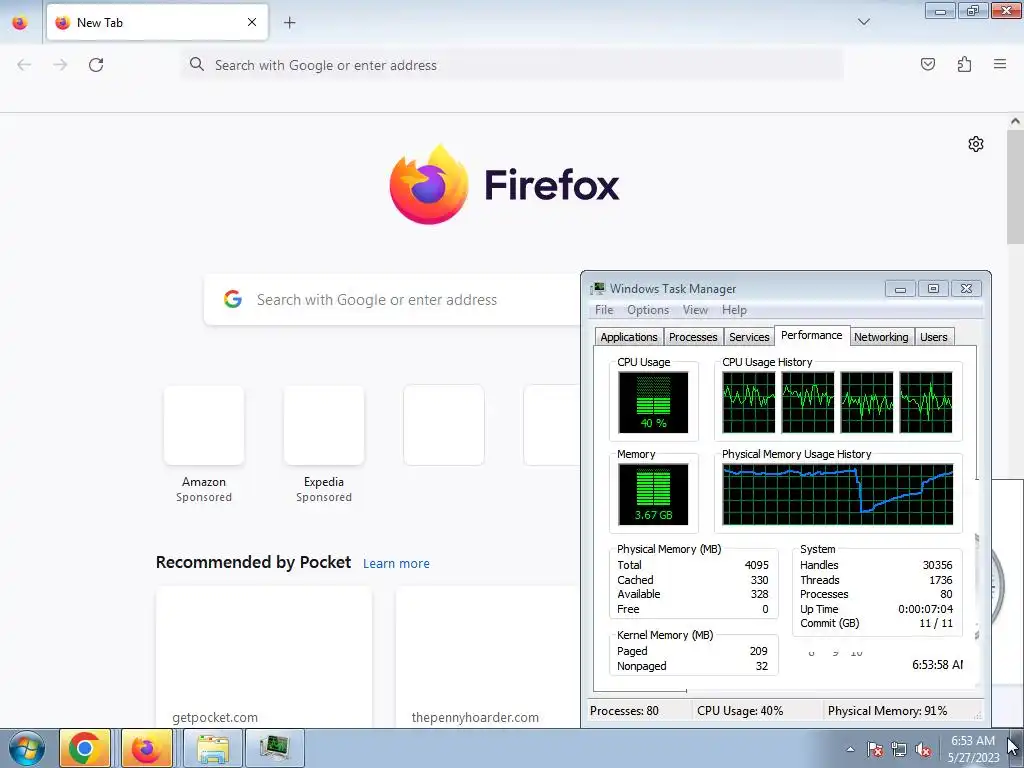Click the muted volume tray icon
The height and width of the screenshot is (768, 1024).
[923, 749]
